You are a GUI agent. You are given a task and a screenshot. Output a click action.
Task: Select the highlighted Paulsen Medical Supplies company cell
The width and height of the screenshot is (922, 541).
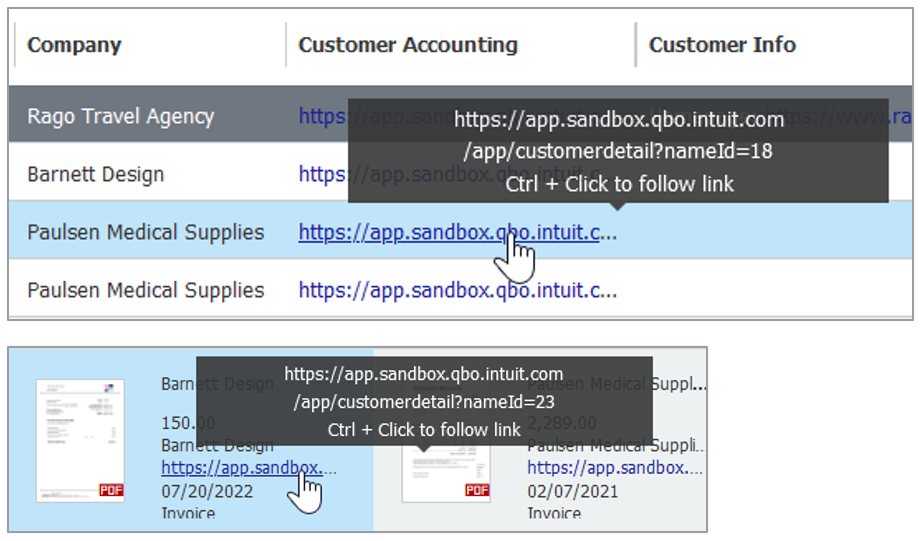tap(146, 233)
